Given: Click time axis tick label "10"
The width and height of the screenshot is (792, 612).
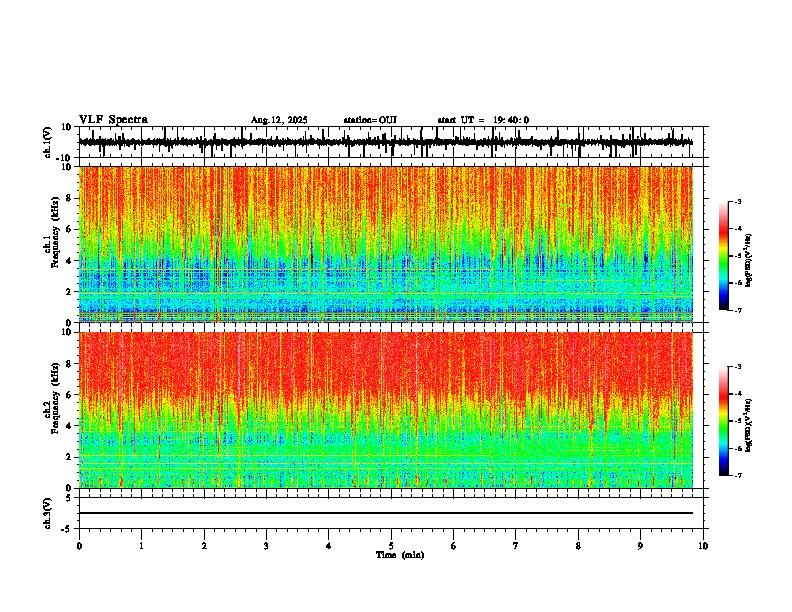Looking at the screenshot, I should pos(703,546).
